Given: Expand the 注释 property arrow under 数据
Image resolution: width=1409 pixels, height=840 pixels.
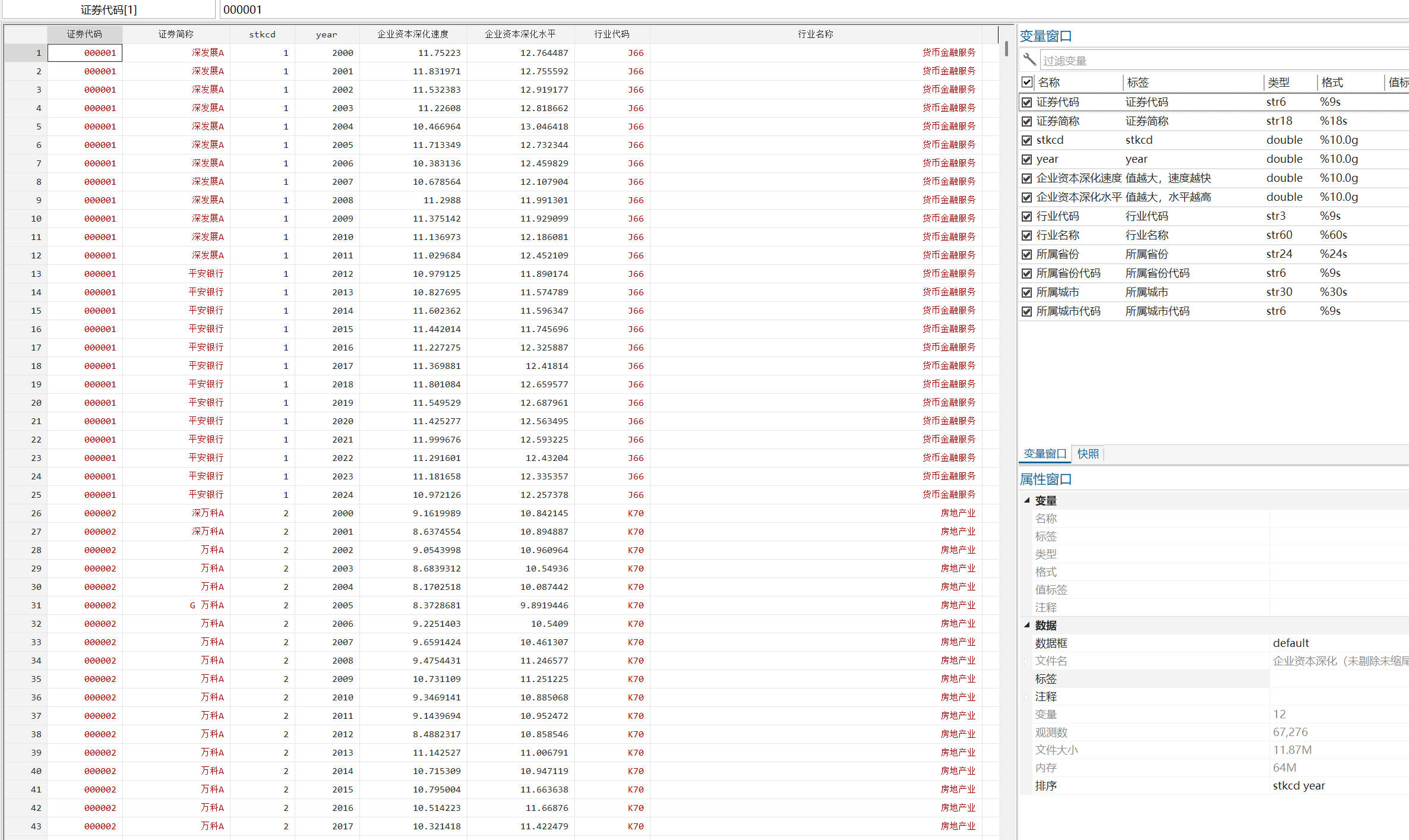Looking at the screenshot, I should pyautogui.click(x=1026, y=696).
